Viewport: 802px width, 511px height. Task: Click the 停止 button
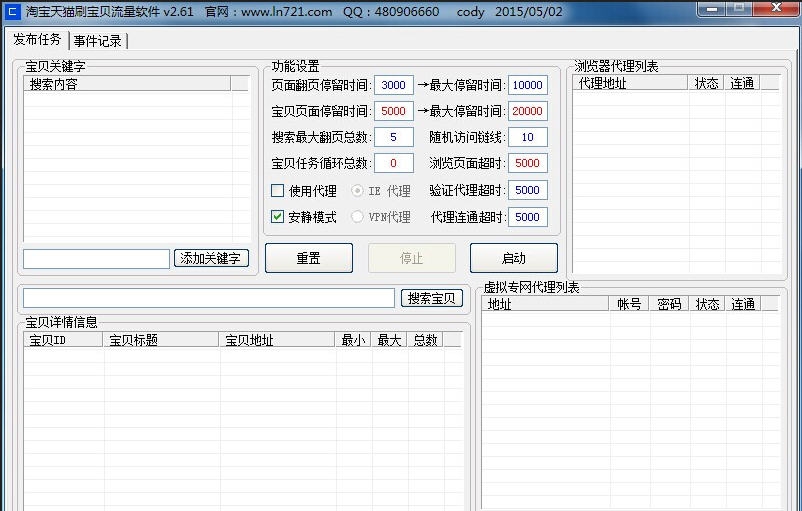pyautogui.click(x=412, y=258)
